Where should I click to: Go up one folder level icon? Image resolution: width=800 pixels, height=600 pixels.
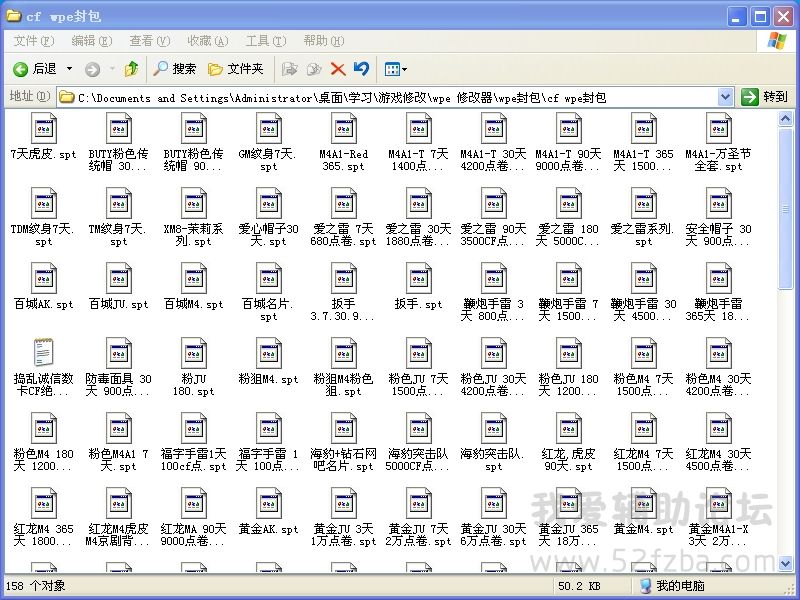tap(132, 69)
